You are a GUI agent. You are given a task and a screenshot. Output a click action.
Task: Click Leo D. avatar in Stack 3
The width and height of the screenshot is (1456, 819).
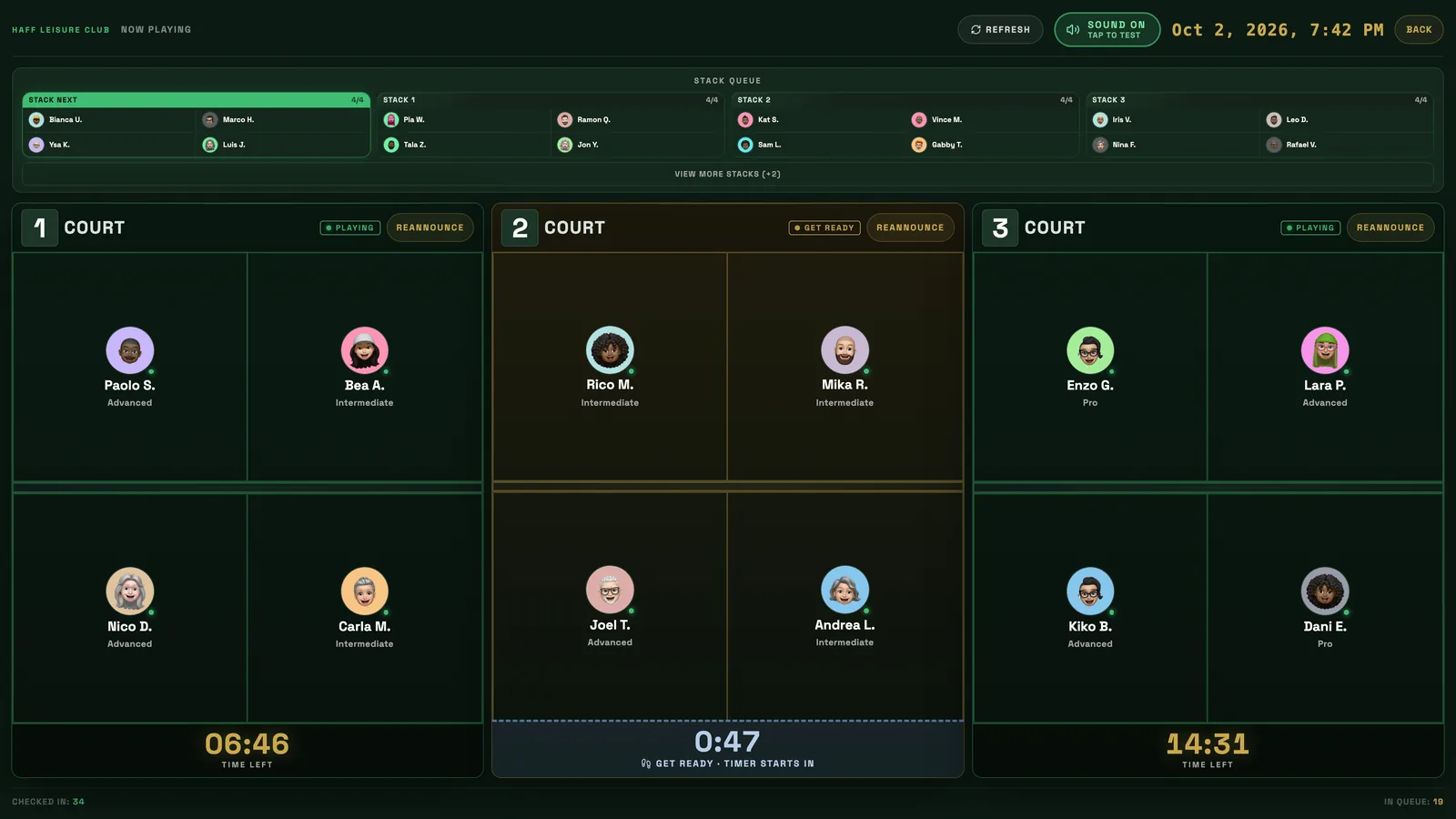pos(1274,120)
